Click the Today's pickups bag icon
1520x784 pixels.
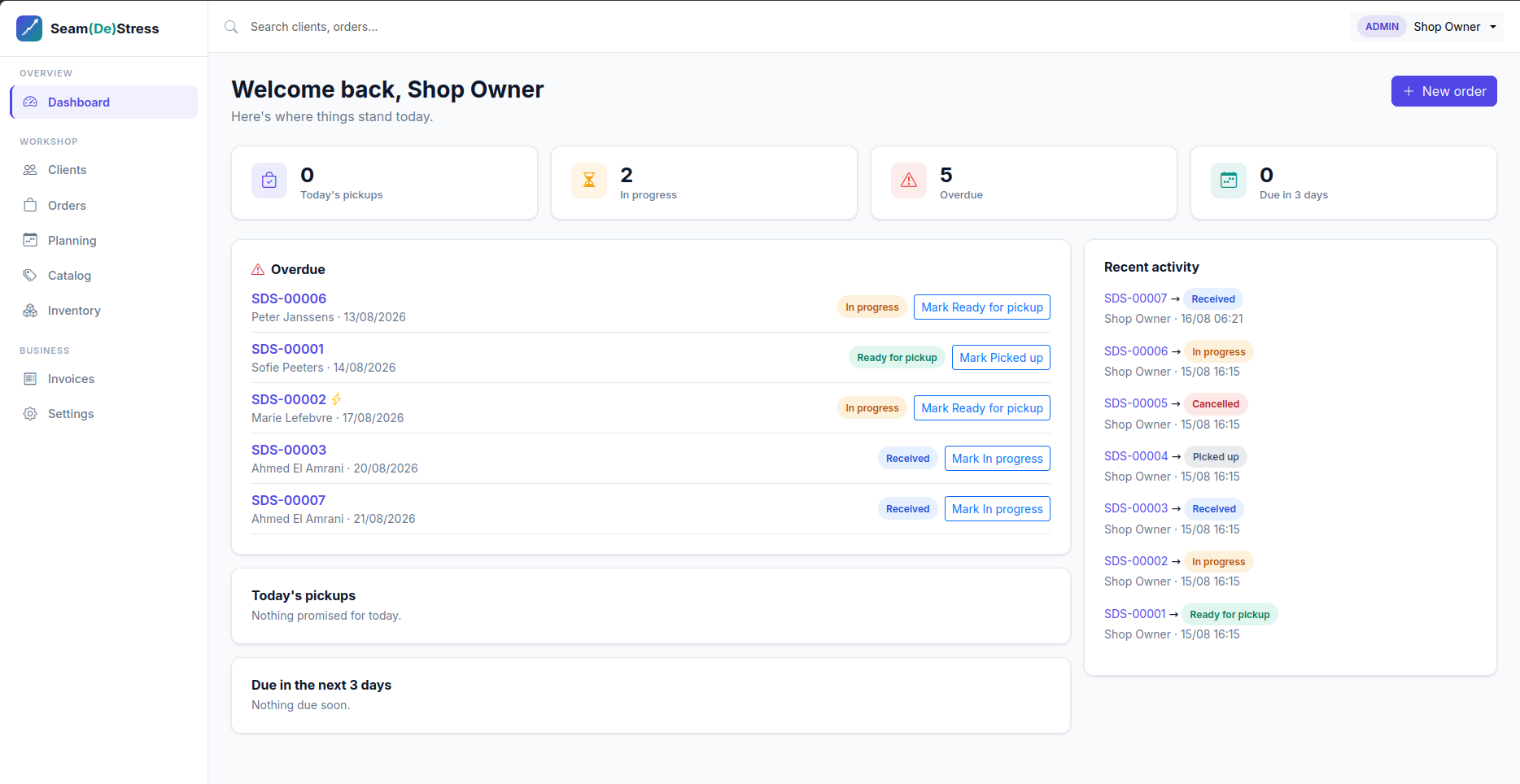click(269, 181)
